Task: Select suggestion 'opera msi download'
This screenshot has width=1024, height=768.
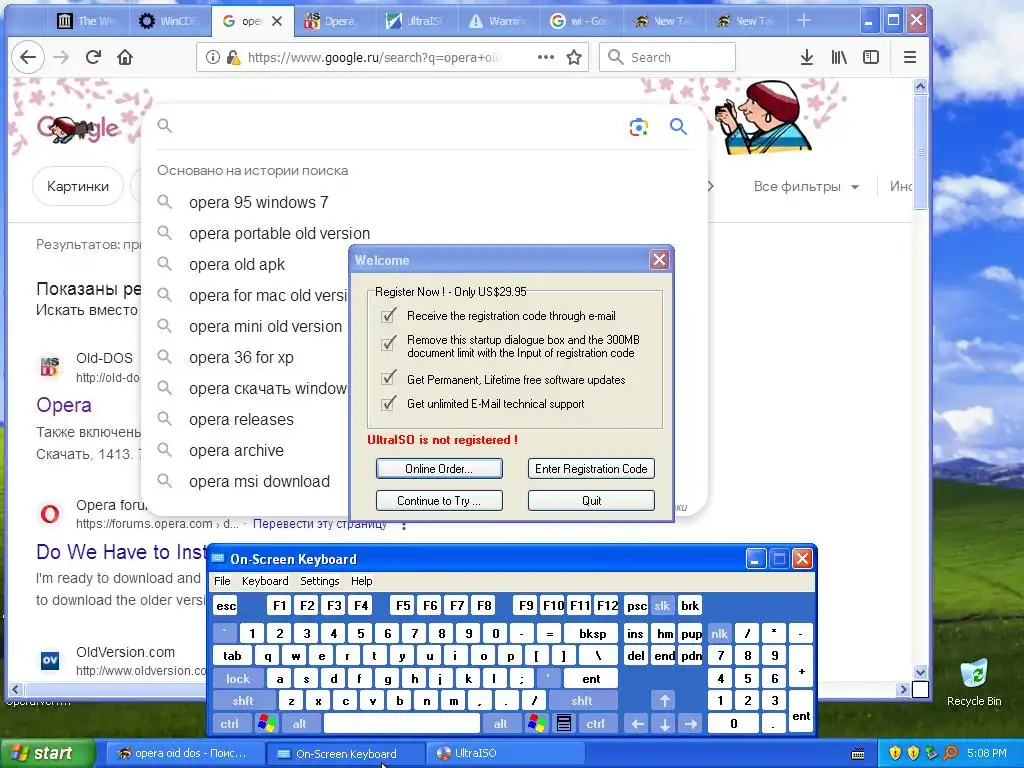Action: (259, 481)
